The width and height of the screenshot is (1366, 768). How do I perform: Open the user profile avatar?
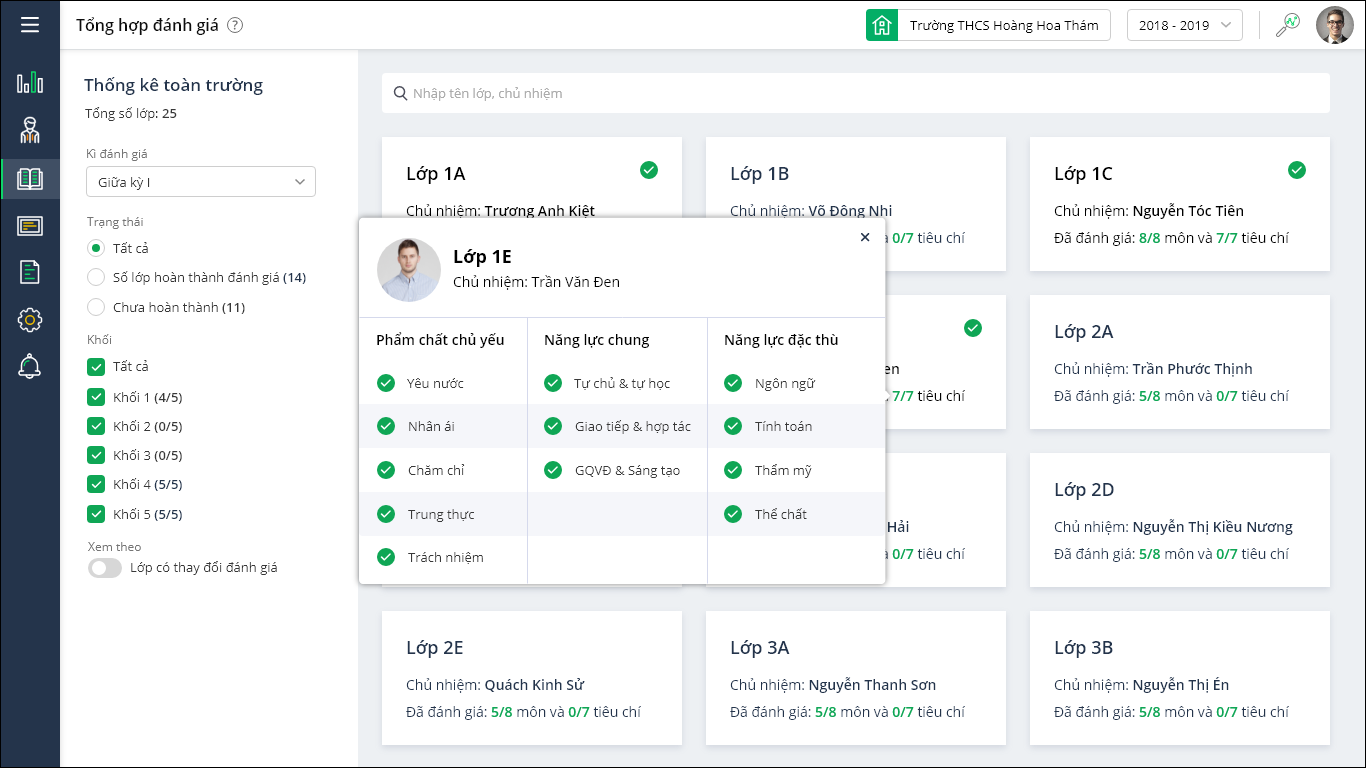tap(1334, 25)
